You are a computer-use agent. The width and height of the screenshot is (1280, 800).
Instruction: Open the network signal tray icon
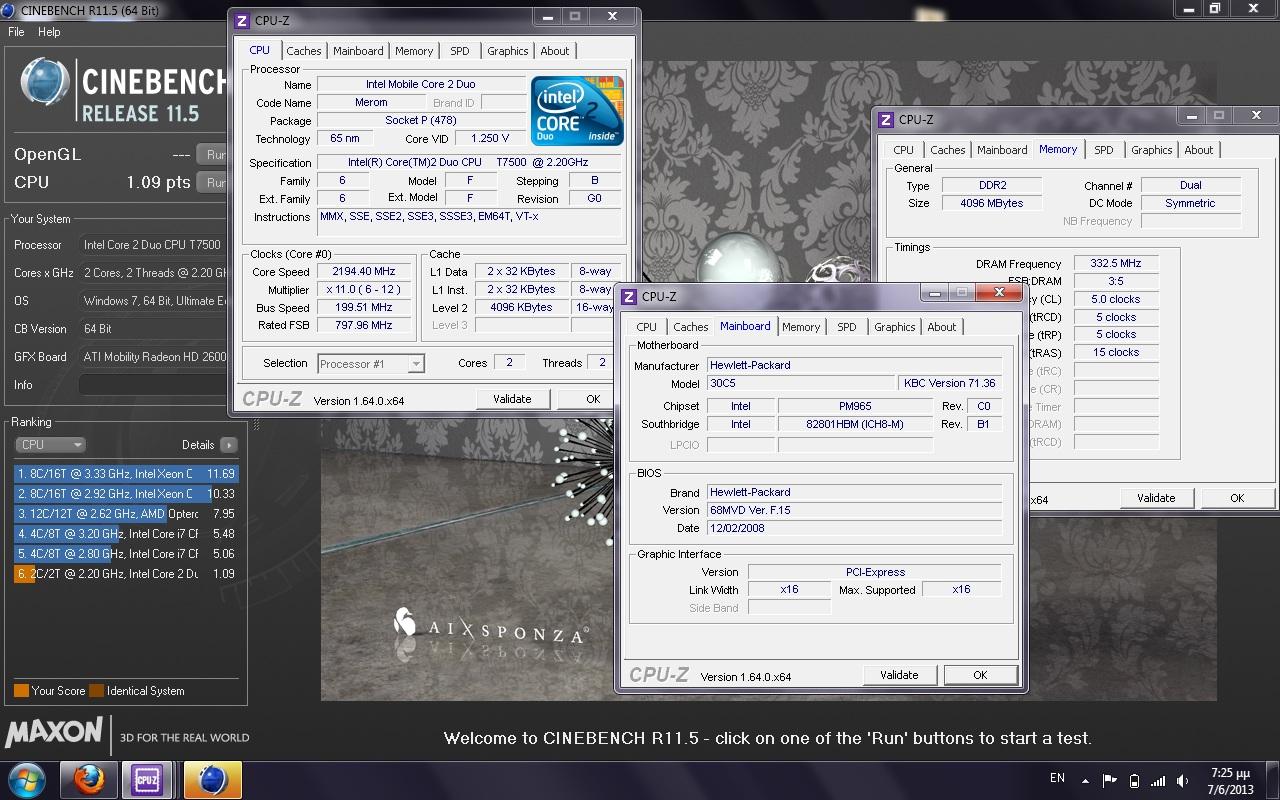[1159, 781]
